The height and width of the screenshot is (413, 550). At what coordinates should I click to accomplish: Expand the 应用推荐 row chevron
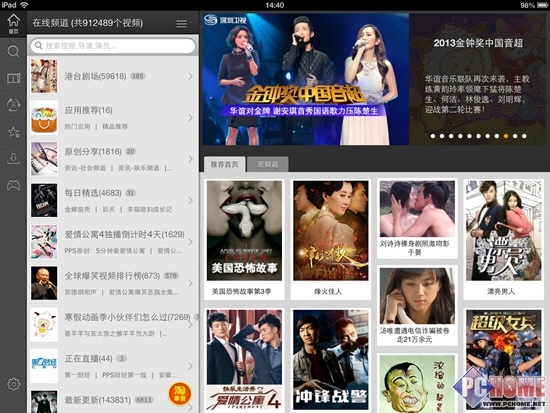tap(190, 118)
